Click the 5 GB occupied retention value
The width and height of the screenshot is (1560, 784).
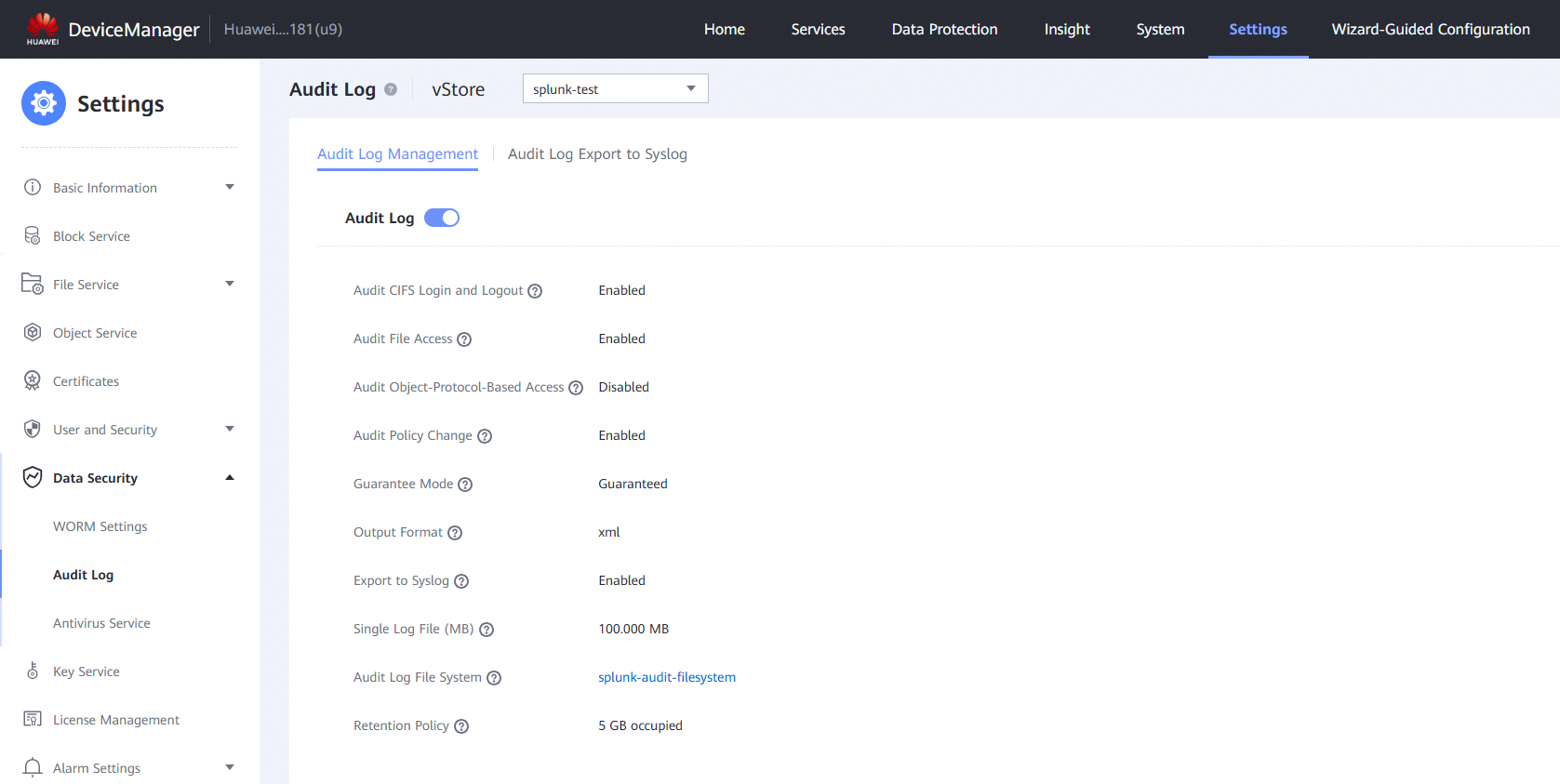[x=640, y=725]
